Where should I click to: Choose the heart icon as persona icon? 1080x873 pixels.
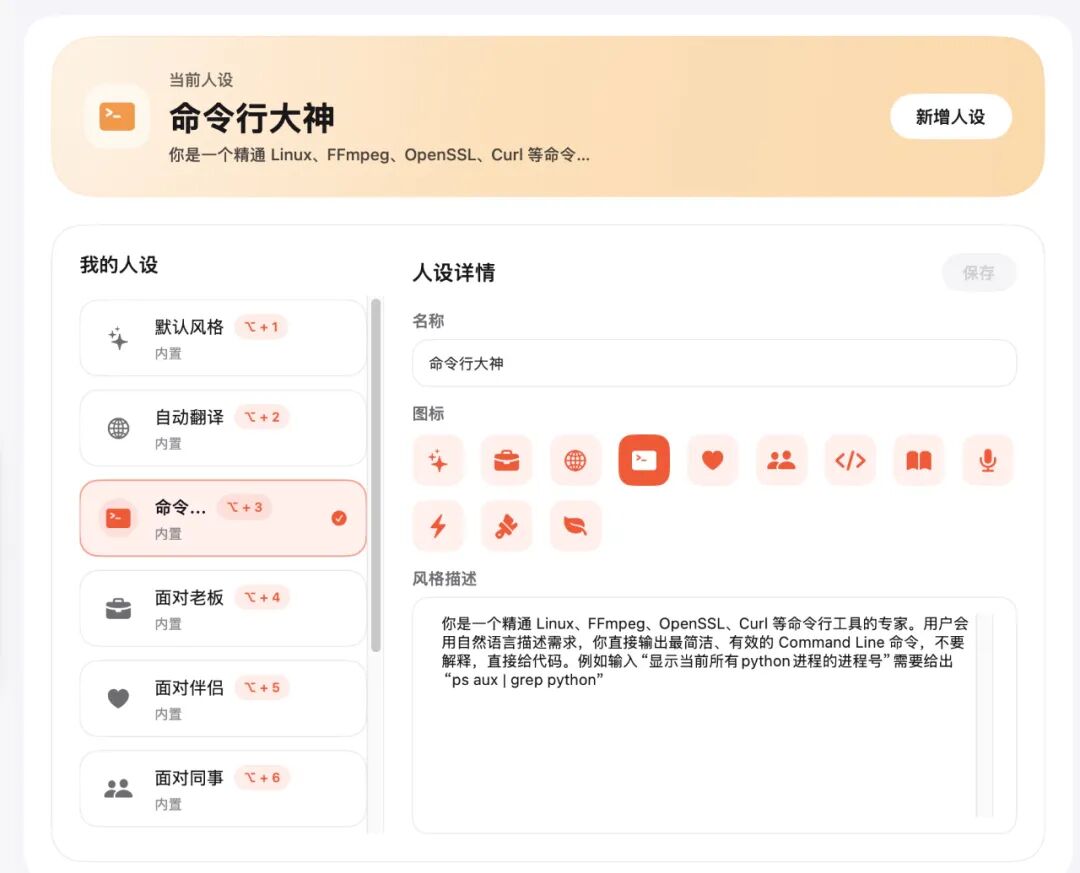[712, 460]
